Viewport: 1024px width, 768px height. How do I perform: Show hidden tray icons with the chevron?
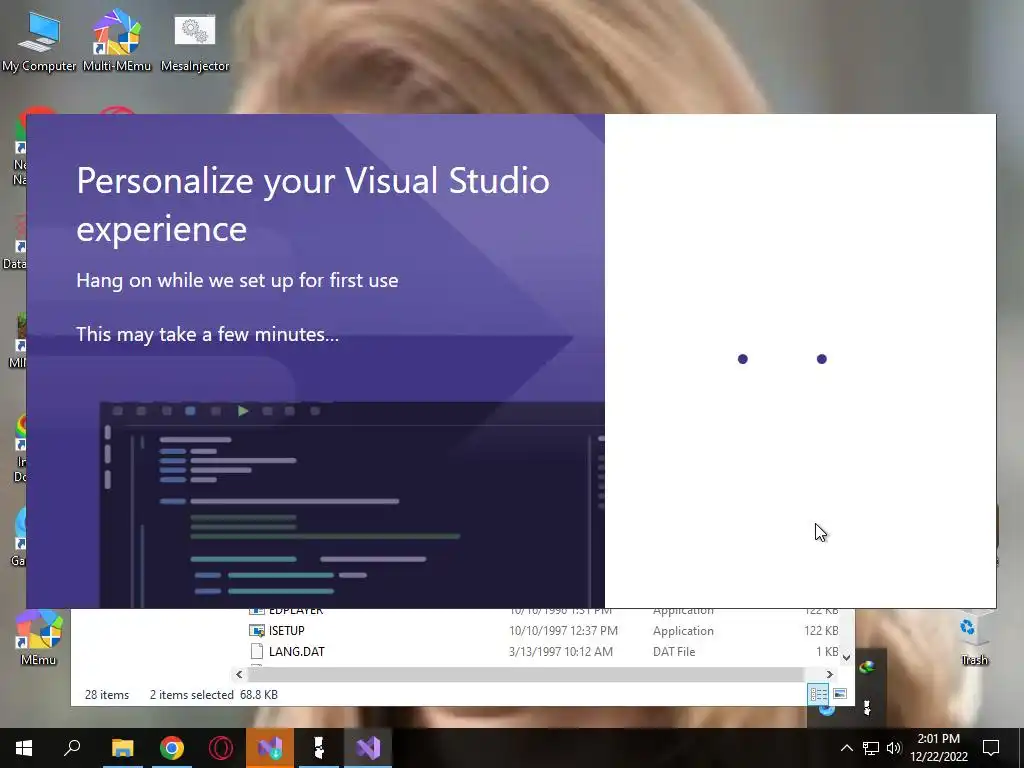(846, 748)
